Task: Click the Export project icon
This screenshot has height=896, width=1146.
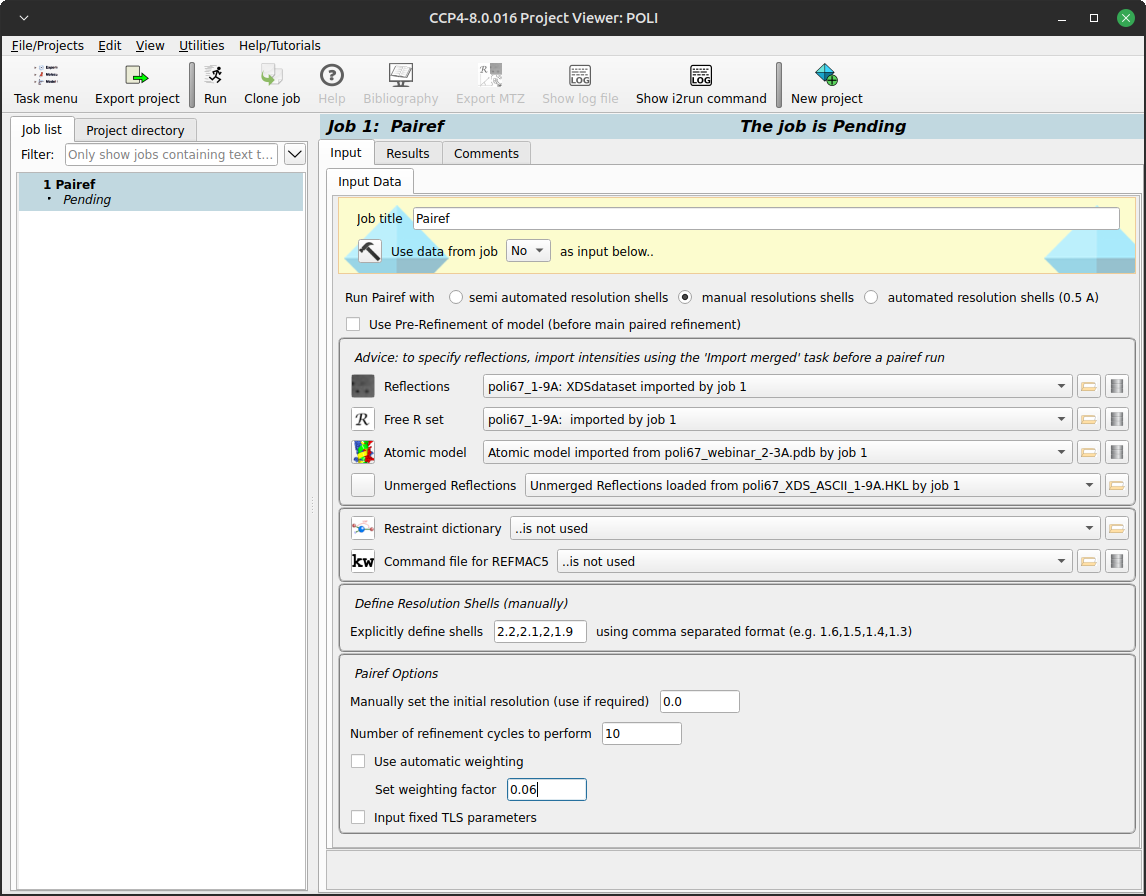Action: click(137, 84)
